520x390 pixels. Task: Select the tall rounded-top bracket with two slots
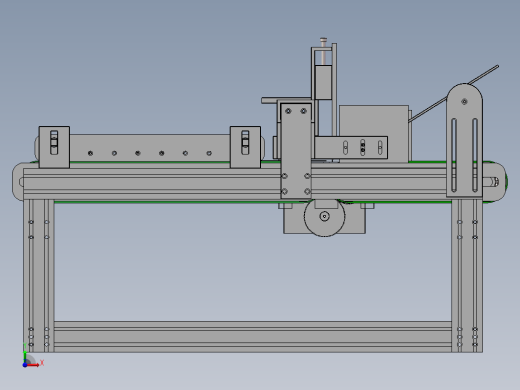[x=464, y=140]
